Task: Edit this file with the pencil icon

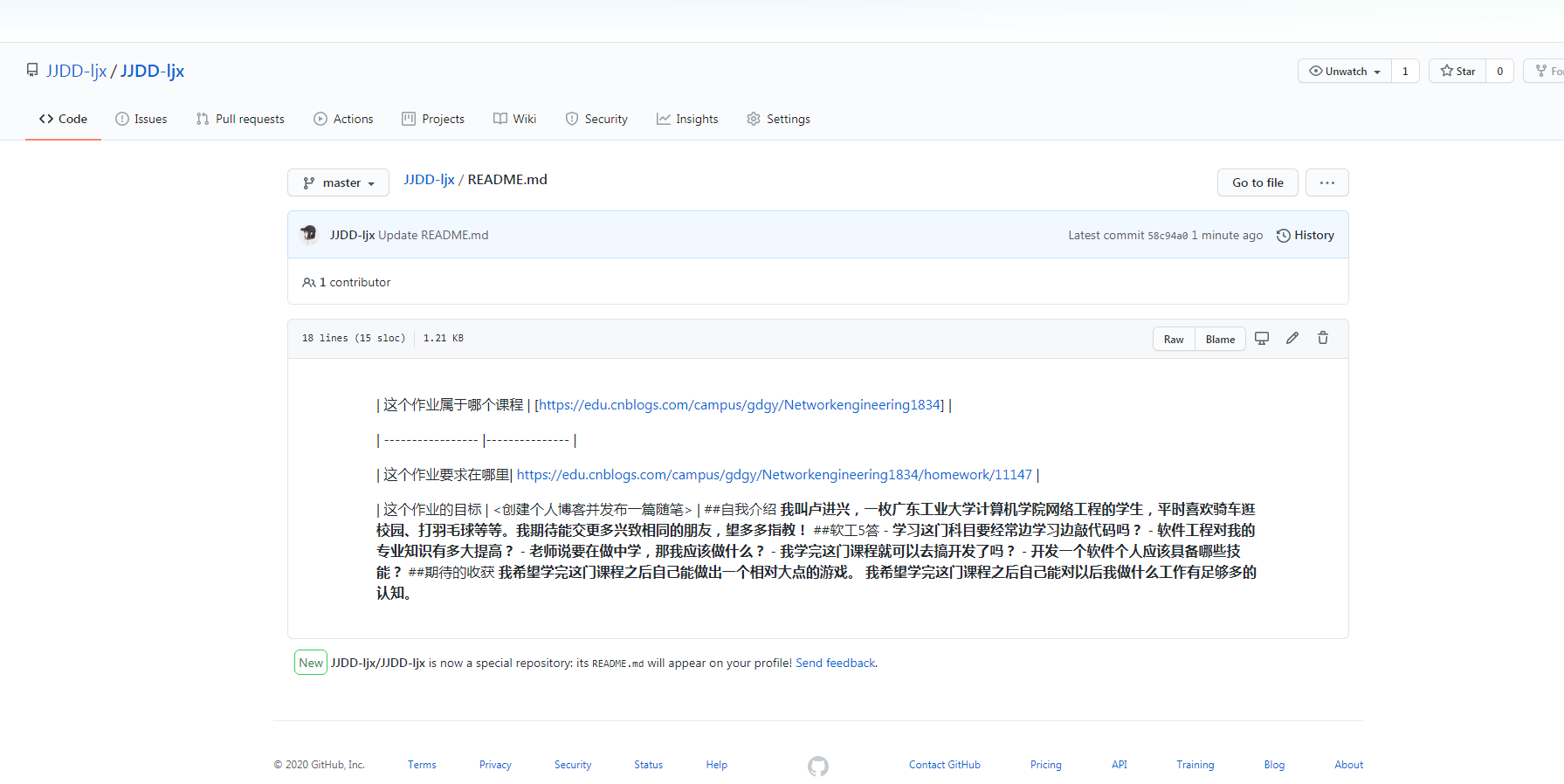Action: click(x=1292, y=338)
